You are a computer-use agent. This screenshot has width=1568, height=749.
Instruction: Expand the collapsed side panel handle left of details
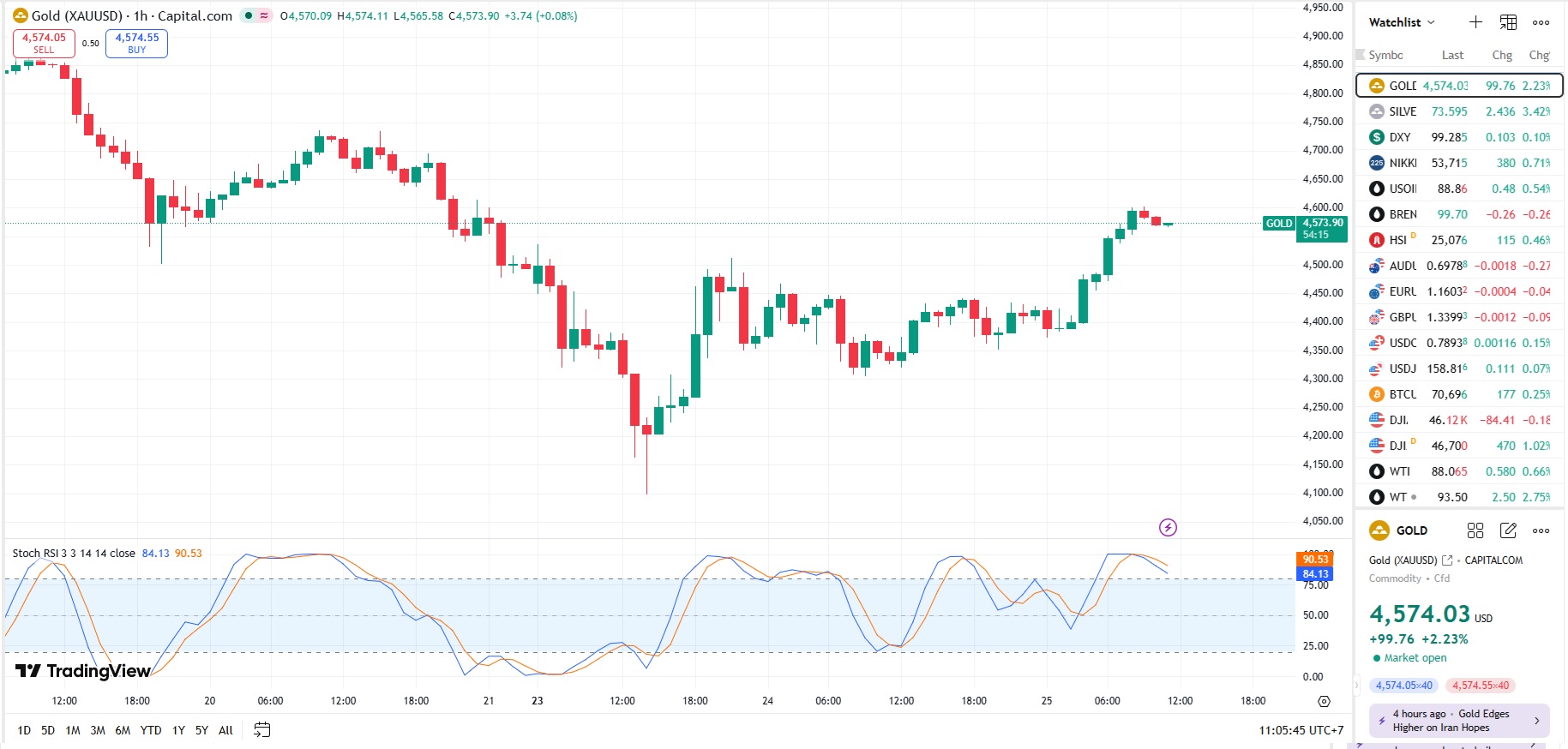point(1357,685)
